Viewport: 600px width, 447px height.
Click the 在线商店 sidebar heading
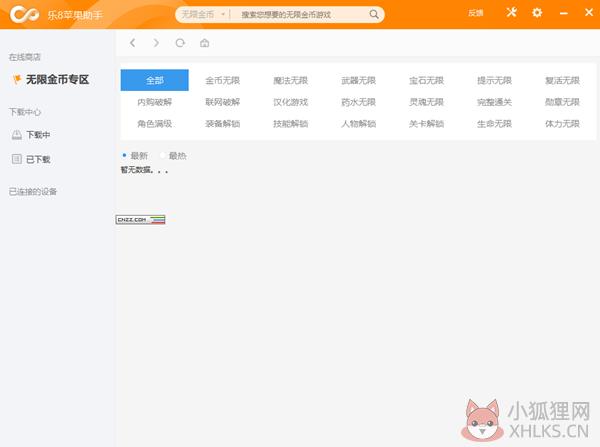(25, 57)
